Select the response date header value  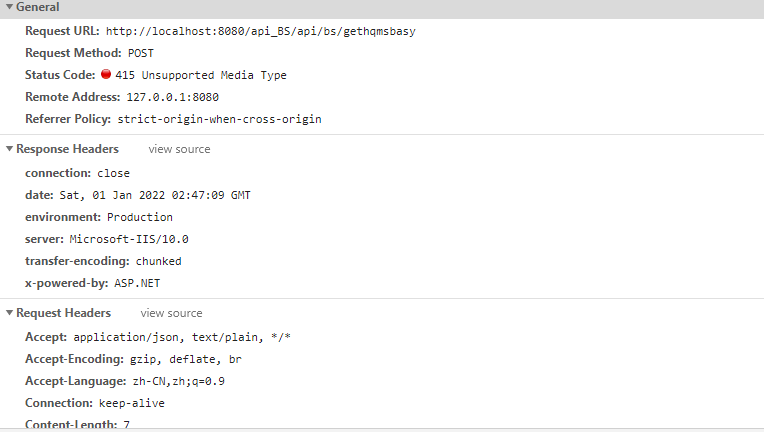click(x=166, y=195)
